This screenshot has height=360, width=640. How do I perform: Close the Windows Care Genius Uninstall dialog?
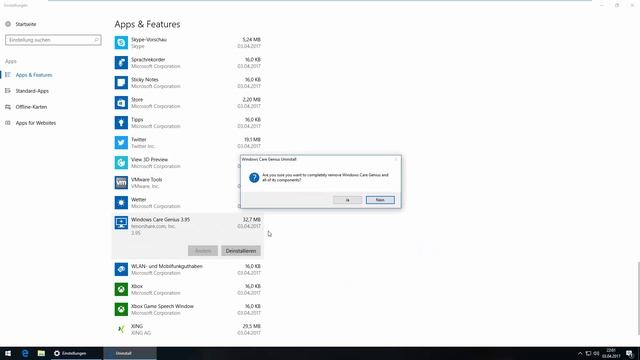(396, 159)
